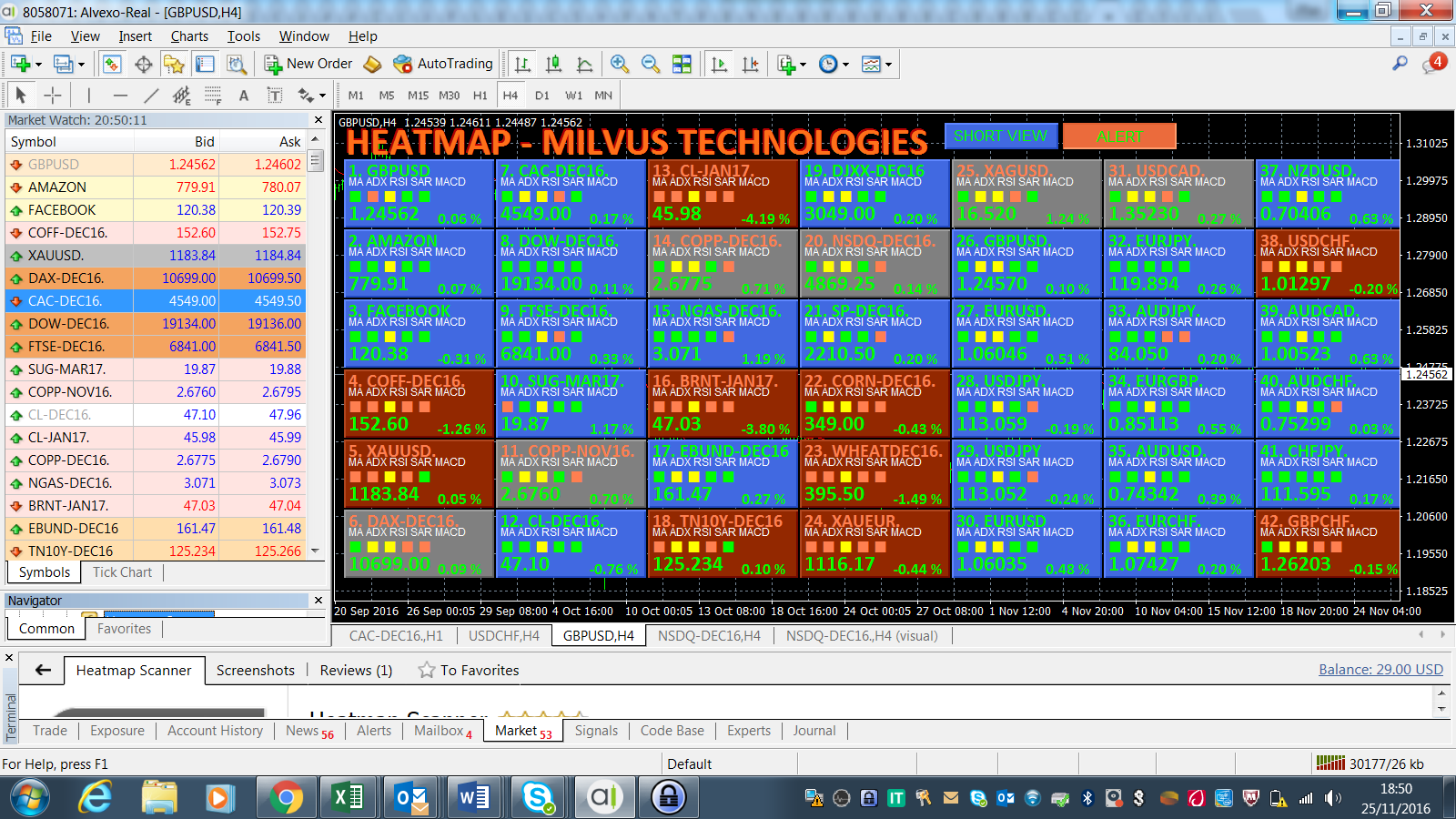Select the Crosshair tool
Image resolution: width=1456 pixels, height=819 pixels.
[x=53, y=95]
